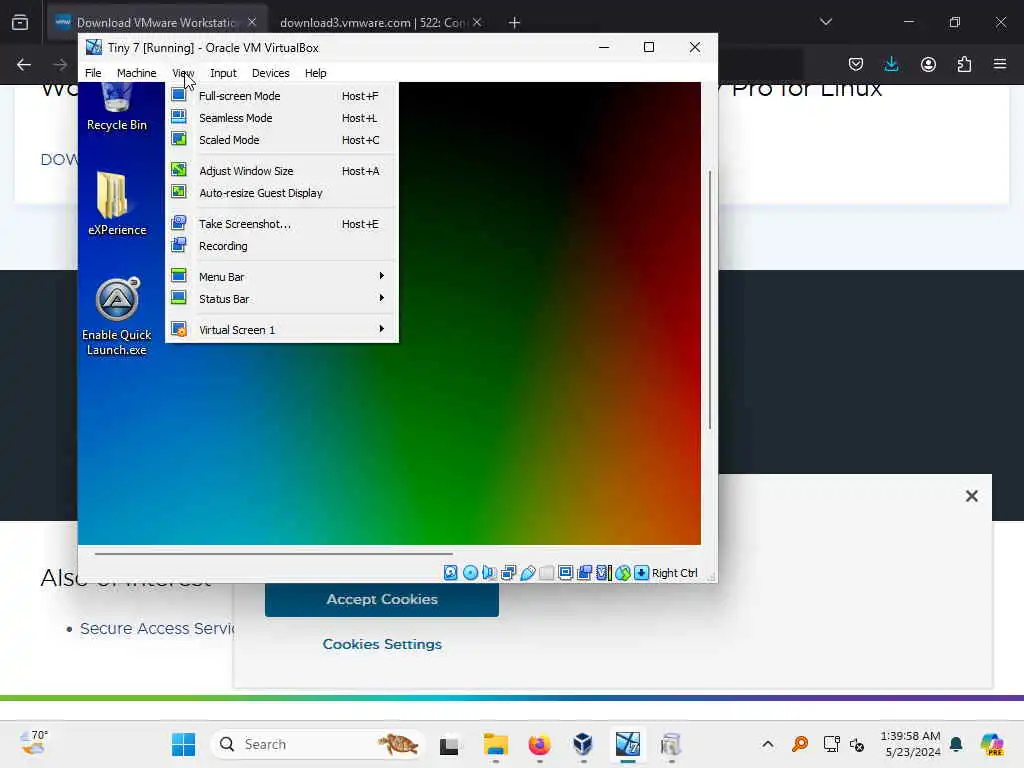Image resolution: width=1024 pixels, height=768 pixels.
Task: Open display indicator in VirtualBox status bar
Action: tap(566, 573)
